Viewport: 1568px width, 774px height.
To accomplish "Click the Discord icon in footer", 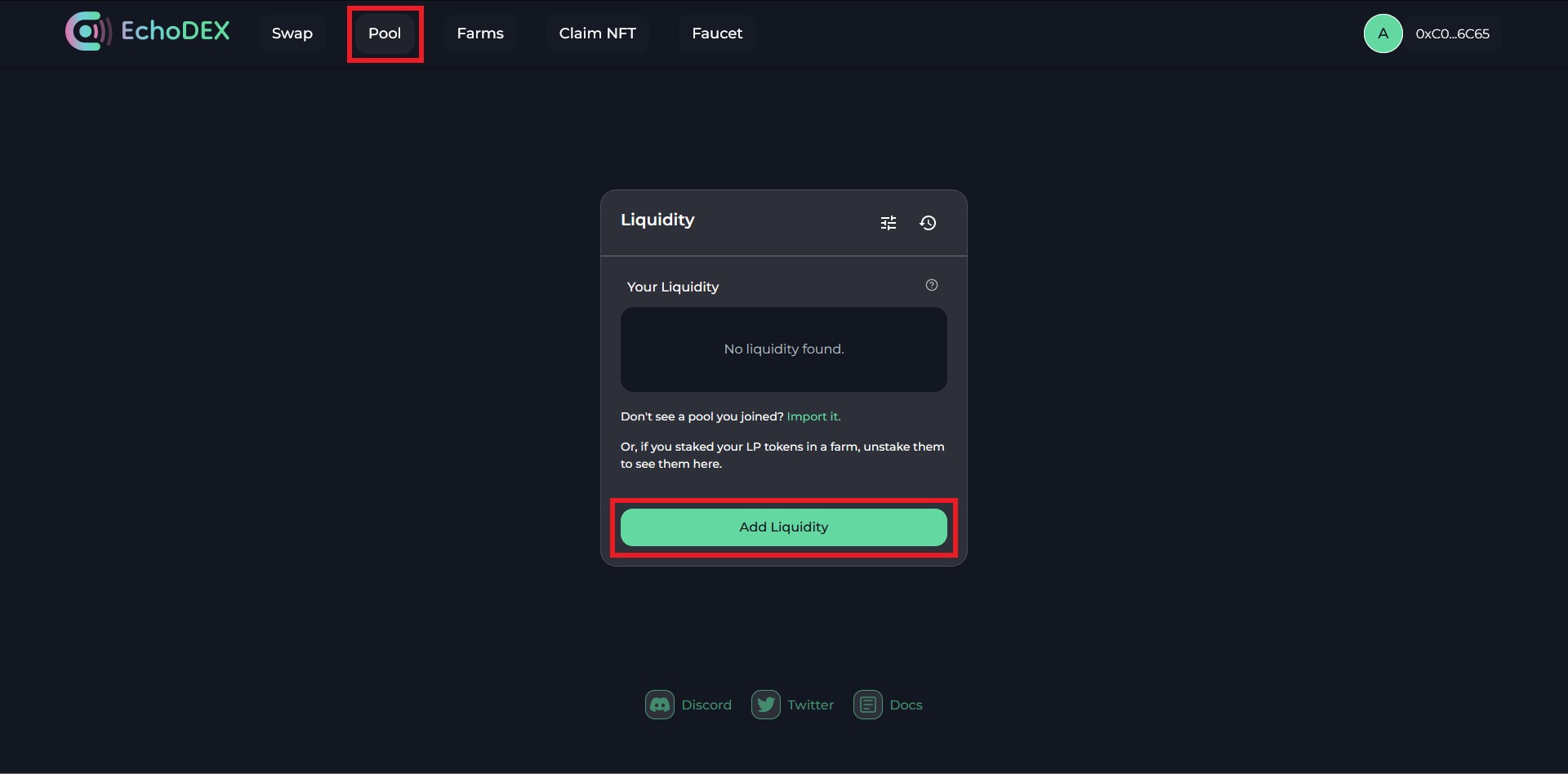I will (x=660, y=705).
